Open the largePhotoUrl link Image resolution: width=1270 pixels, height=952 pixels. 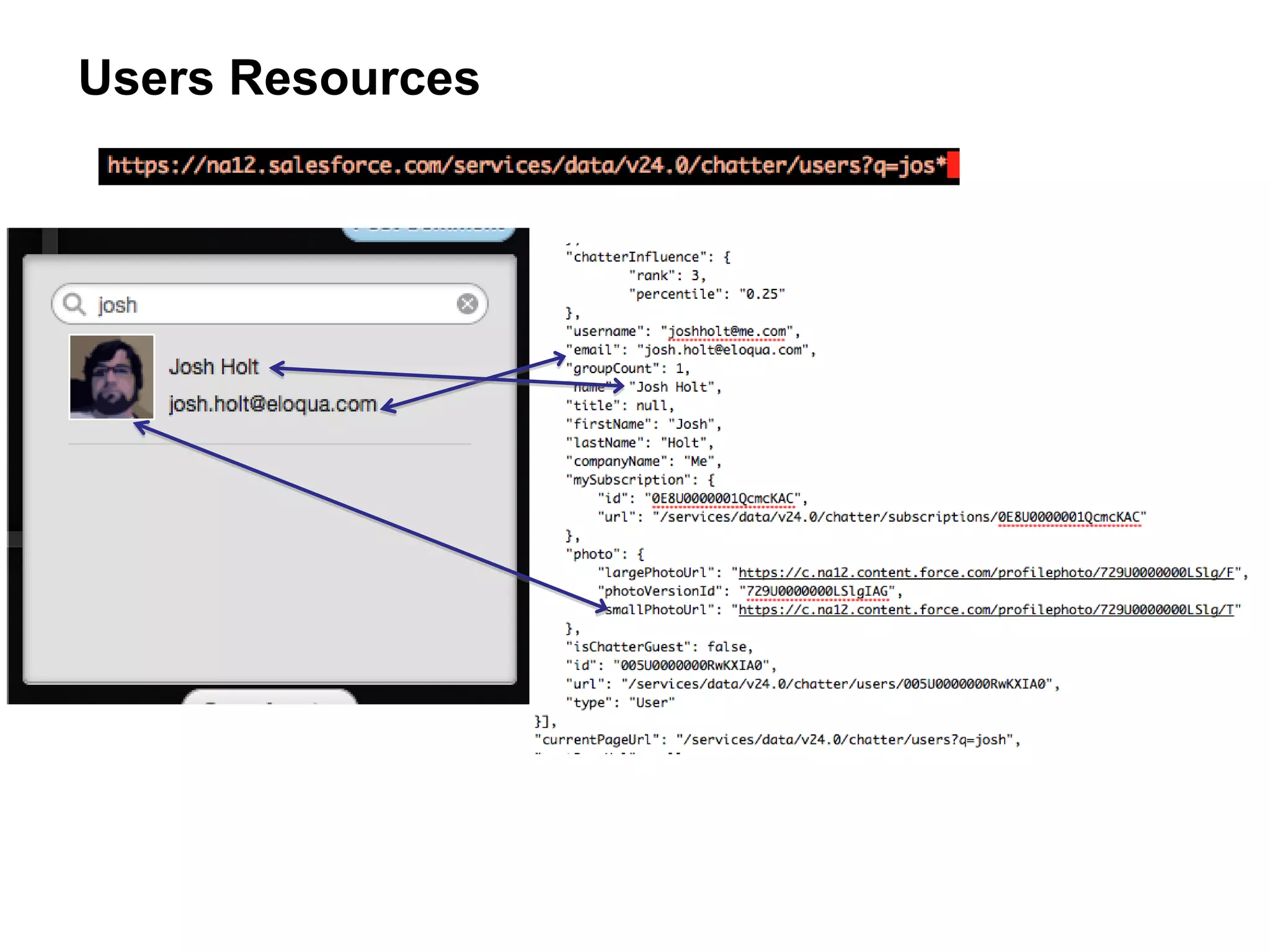pyautogui.click(x=986, y=573)
